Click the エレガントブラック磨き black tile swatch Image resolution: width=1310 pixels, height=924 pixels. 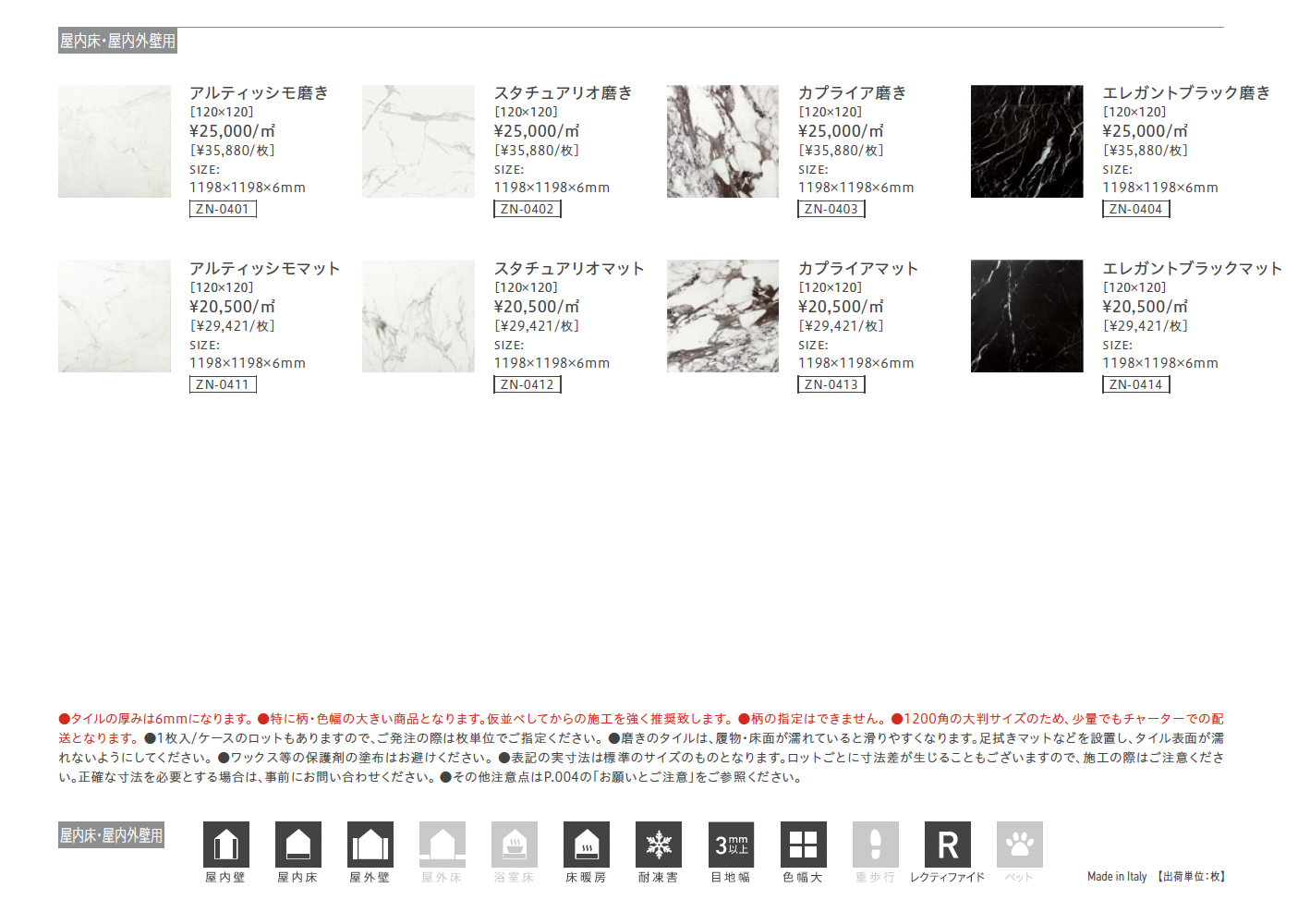click(x=1026, y=141)
